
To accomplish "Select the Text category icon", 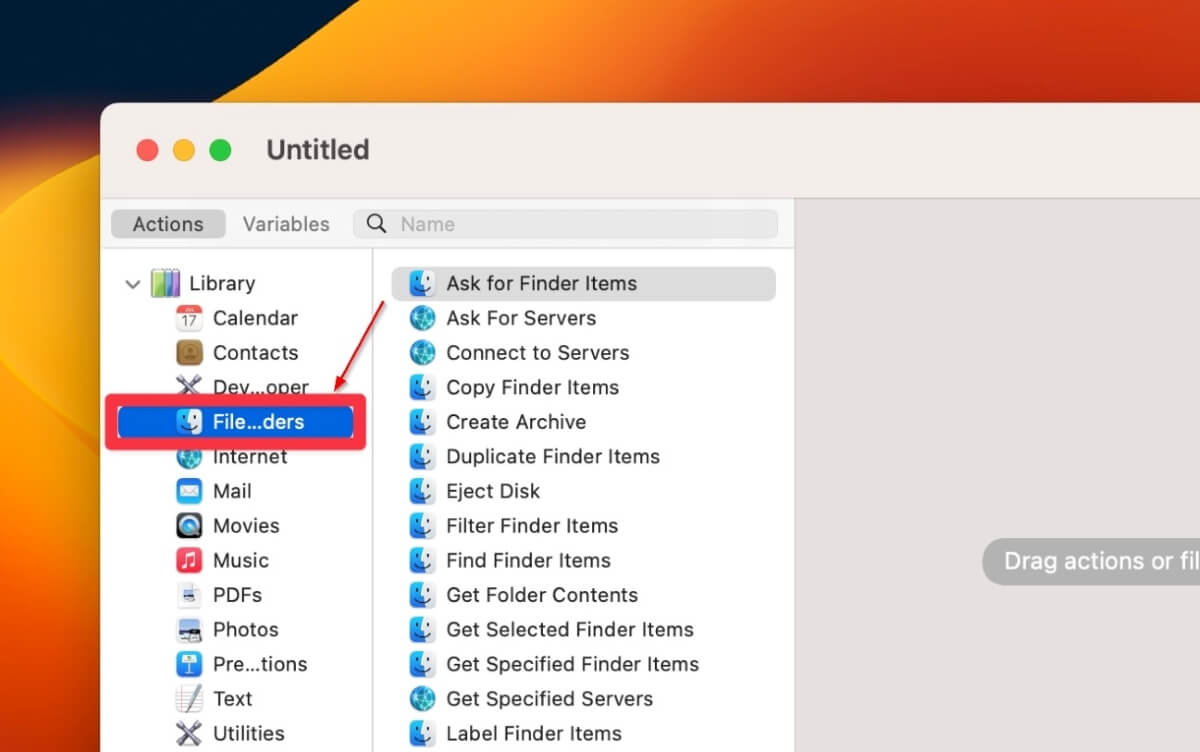I will 189,698.
